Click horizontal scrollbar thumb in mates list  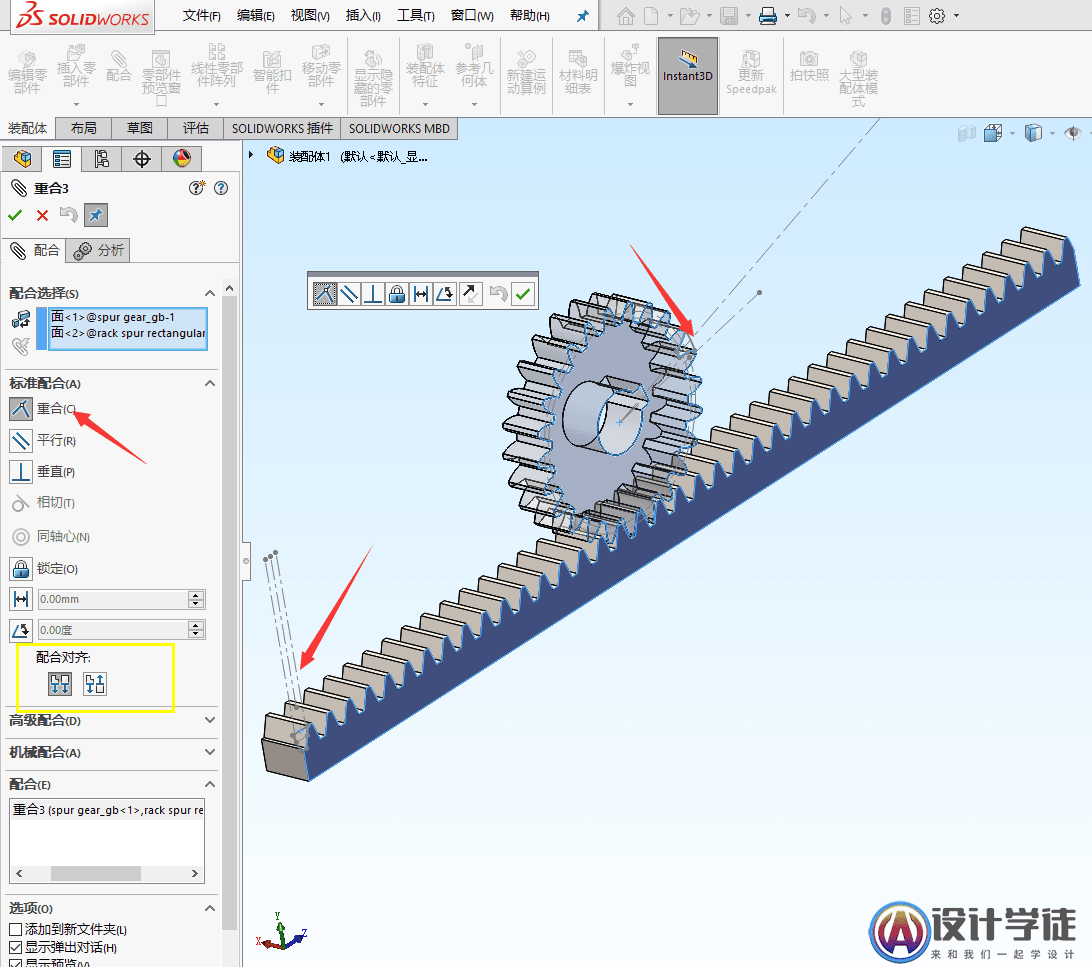(96, 873)
